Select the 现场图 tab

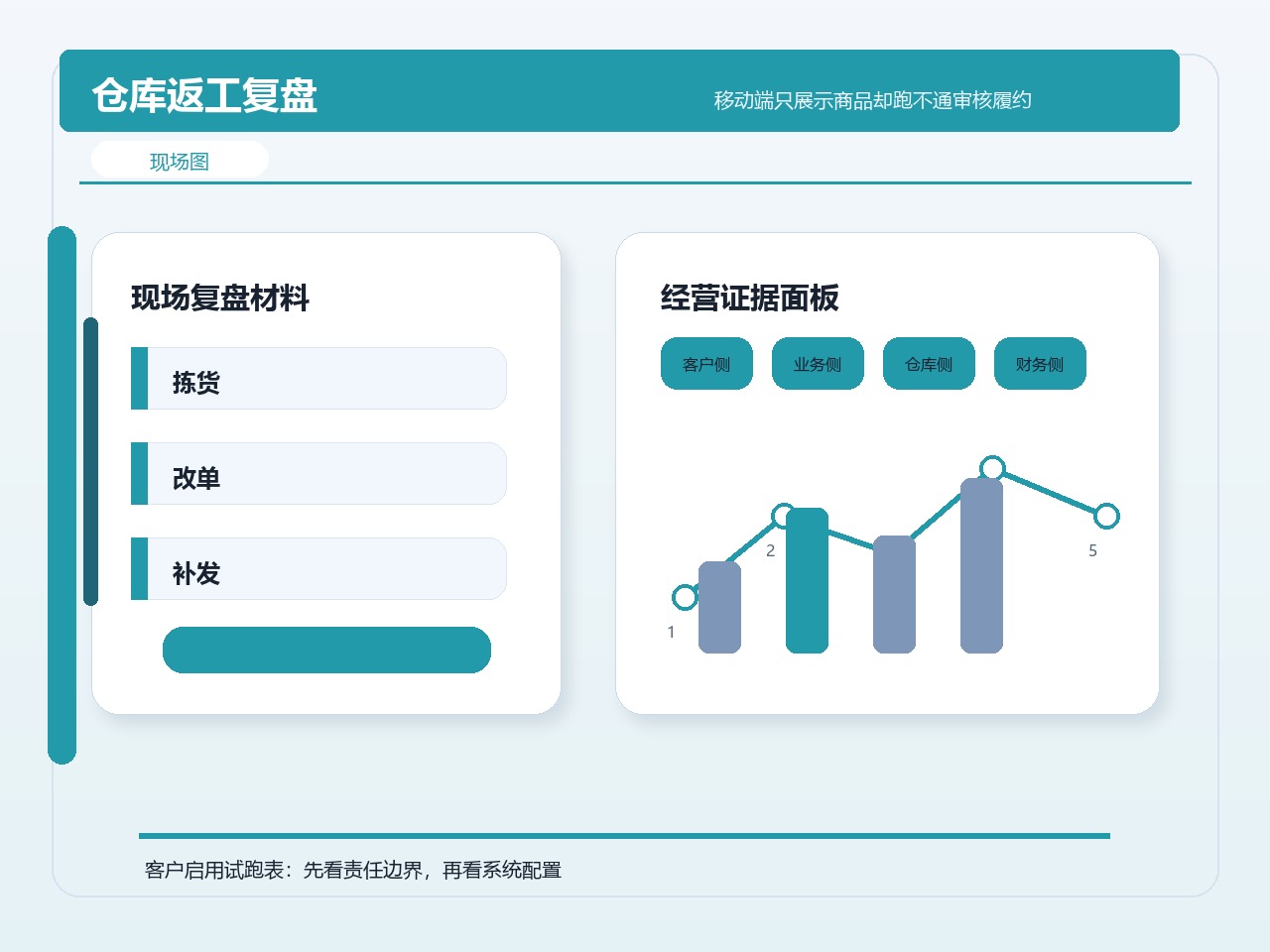[x=180, y=161]
